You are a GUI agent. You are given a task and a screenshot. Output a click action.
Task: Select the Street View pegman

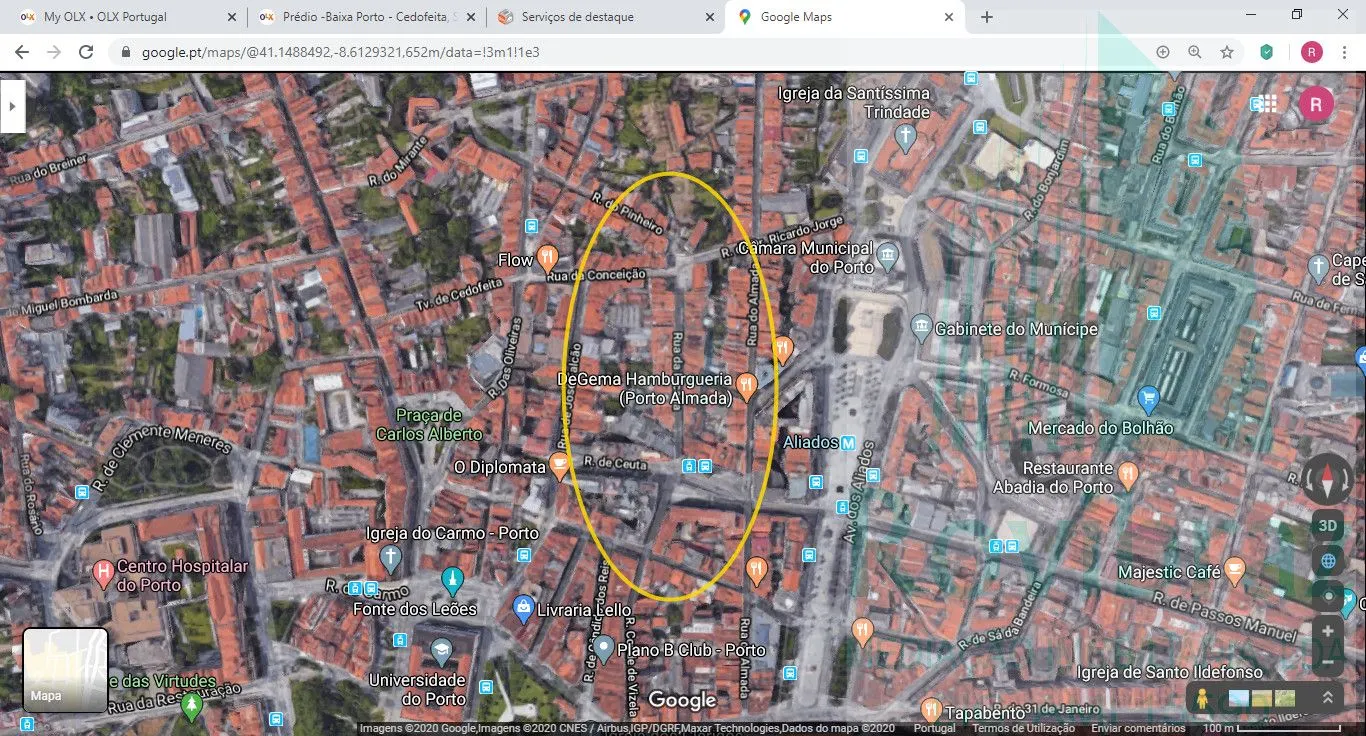point(1202,698)
